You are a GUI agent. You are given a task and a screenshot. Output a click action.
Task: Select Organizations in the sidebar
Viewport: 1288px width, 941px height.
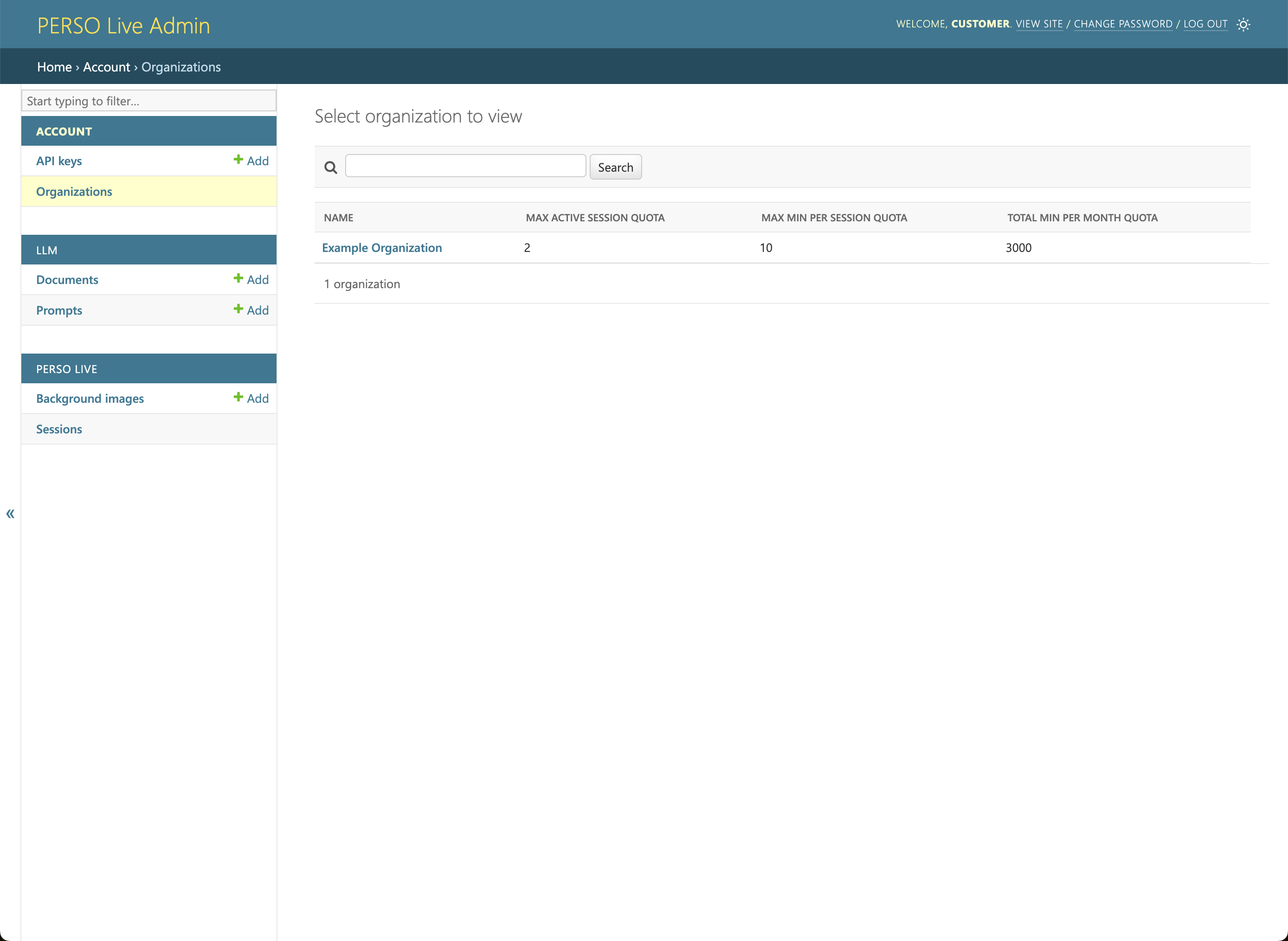[x=74, y=191]
